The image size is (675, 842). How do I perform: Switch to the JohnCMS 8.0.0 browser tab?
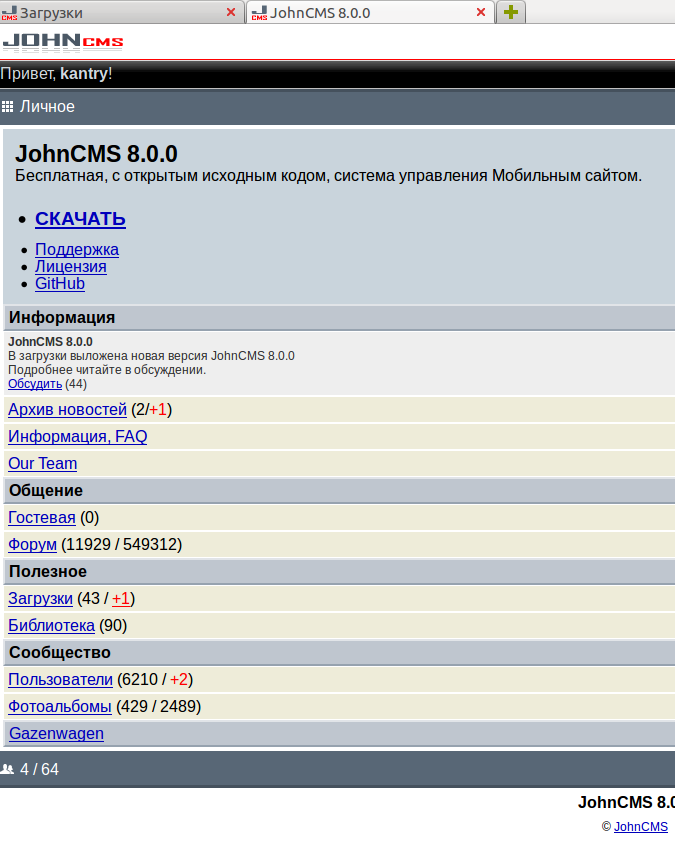pos(371,12)
